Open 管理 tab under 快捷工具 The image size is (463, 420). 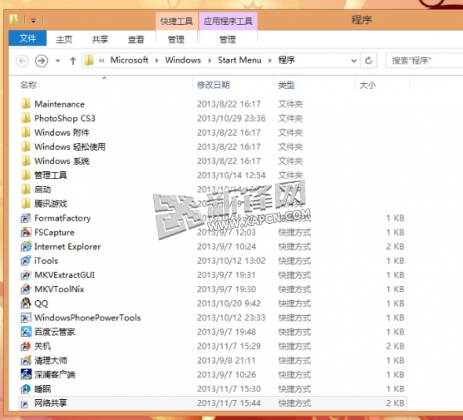point(176,39)
